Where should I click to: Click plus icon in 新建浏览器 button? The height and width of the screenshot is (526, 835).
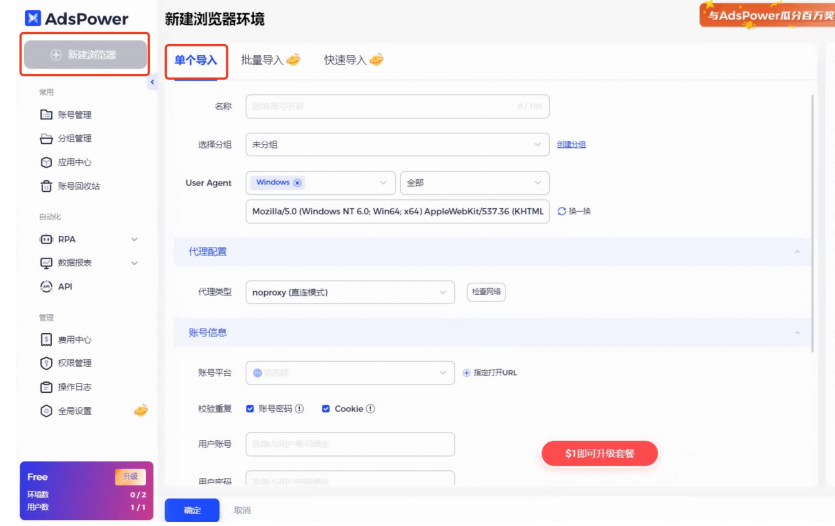coord(55,54)
